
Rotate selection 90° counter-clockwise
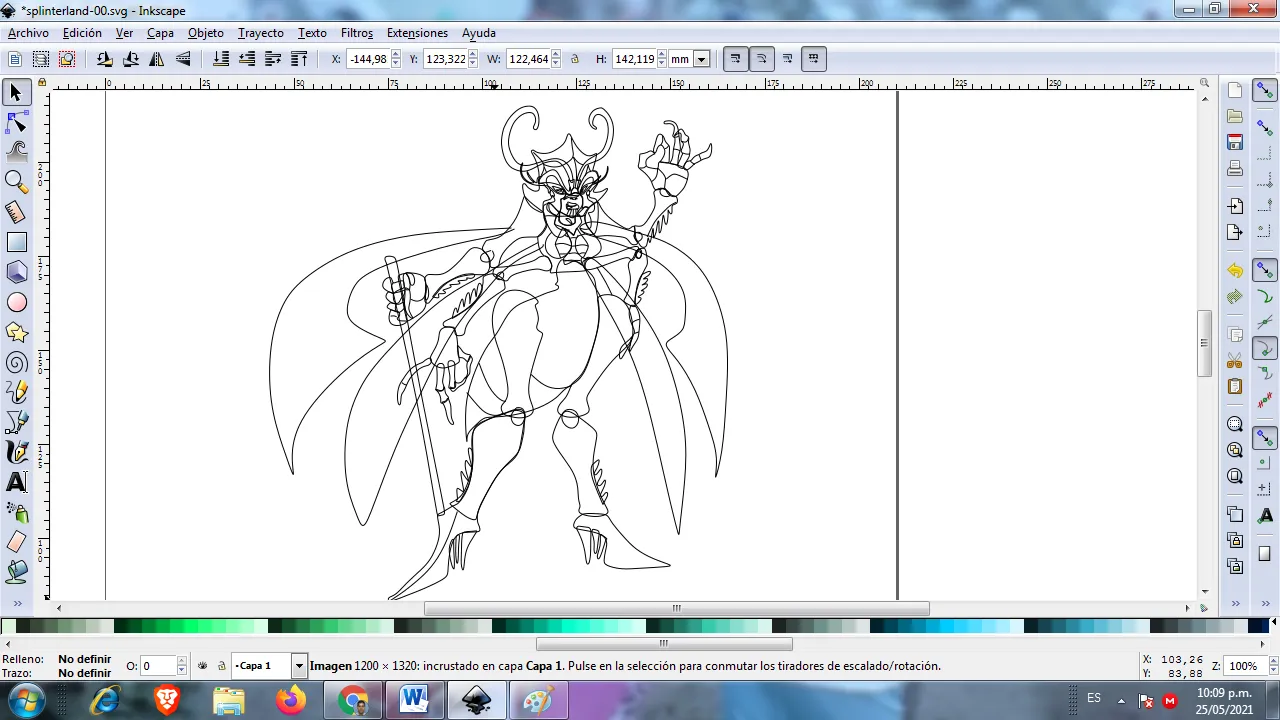[105, 59]
